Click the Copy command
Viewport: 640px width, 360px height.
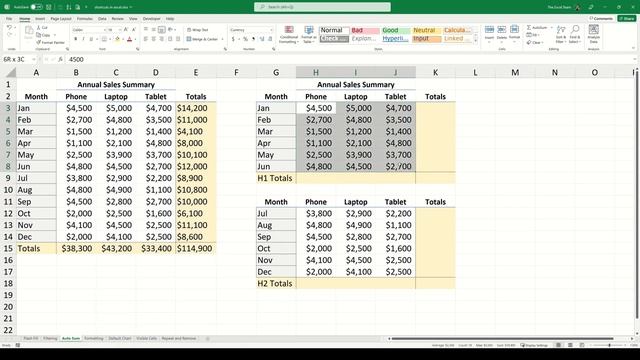(x=44, y=35)
